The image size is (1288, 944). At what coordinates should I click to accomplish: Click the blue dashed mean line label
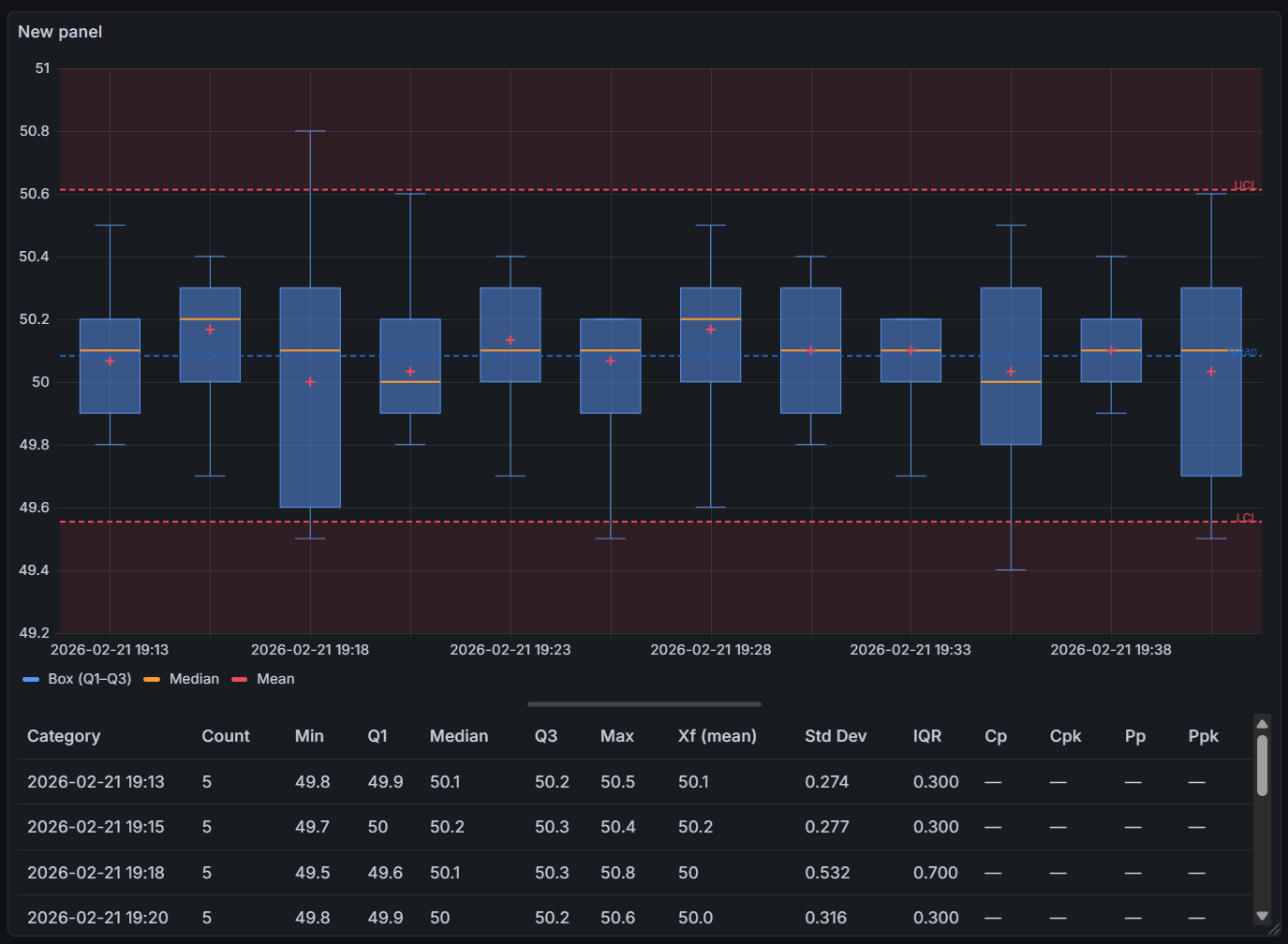pos(1241,351)
